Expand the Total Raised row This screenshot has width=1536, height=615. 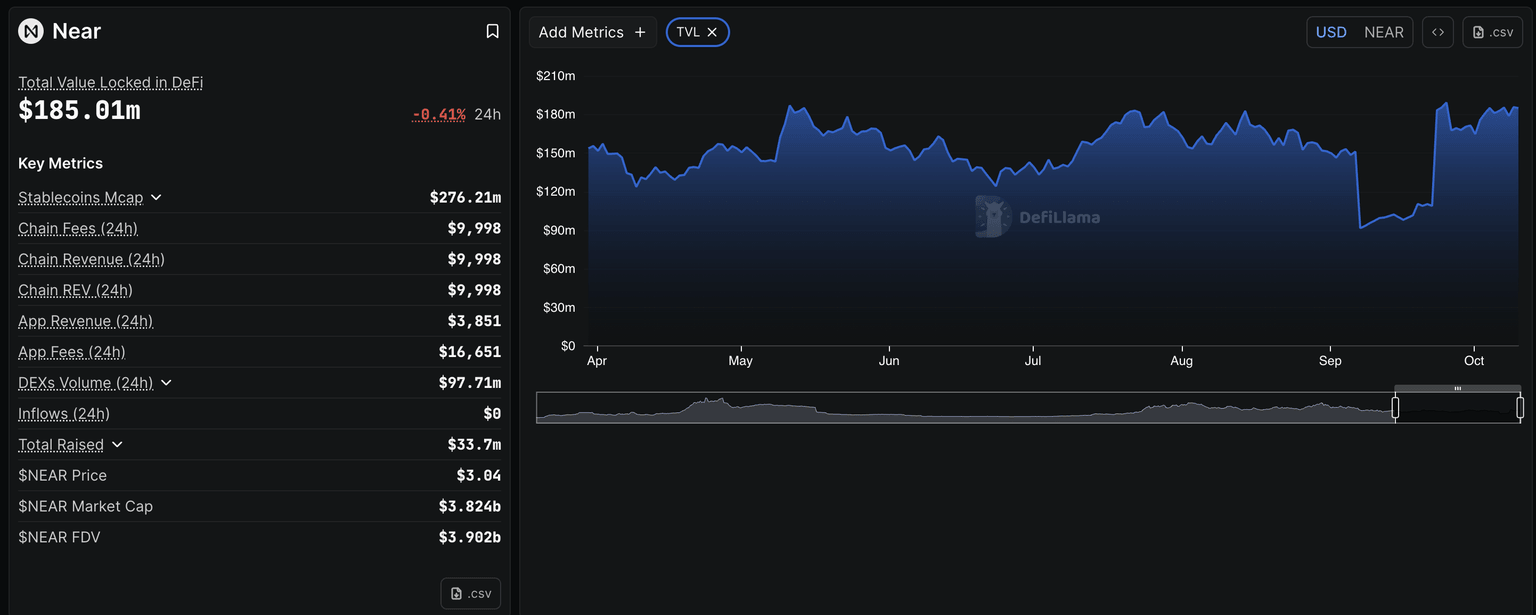117,445
